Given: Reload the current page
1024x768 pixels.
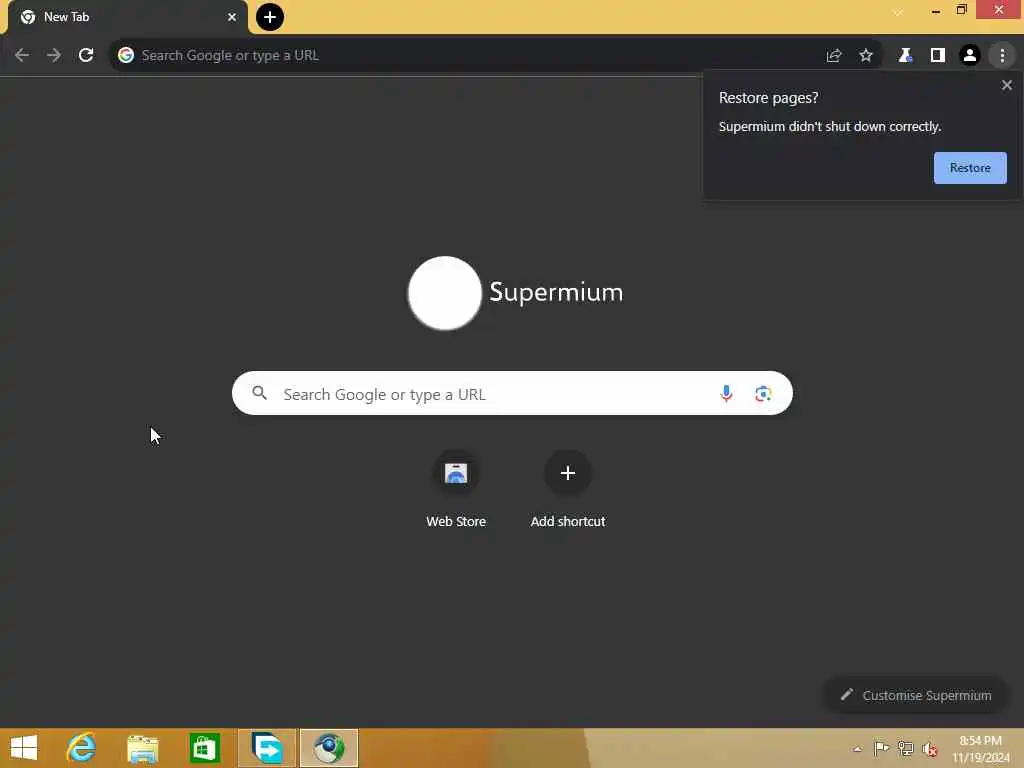Looking at the screenshot, I should [x=86, y=55].
